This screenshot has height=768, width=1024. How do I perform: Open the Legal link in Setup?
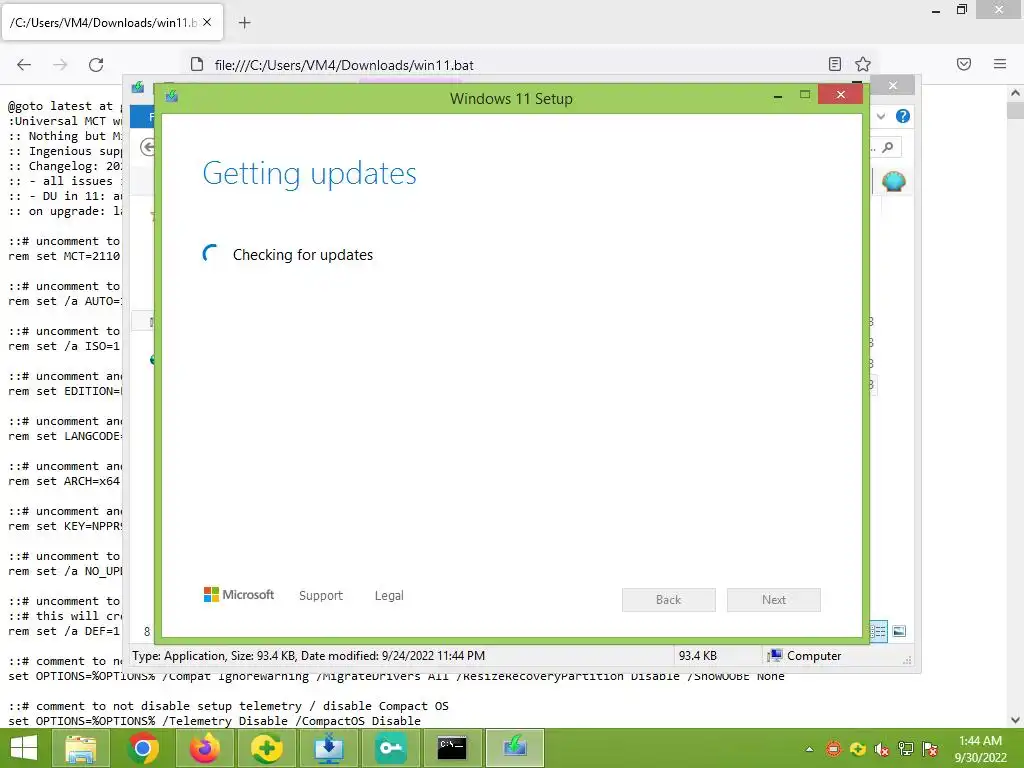pyautogui.click(x=389, y=596)
